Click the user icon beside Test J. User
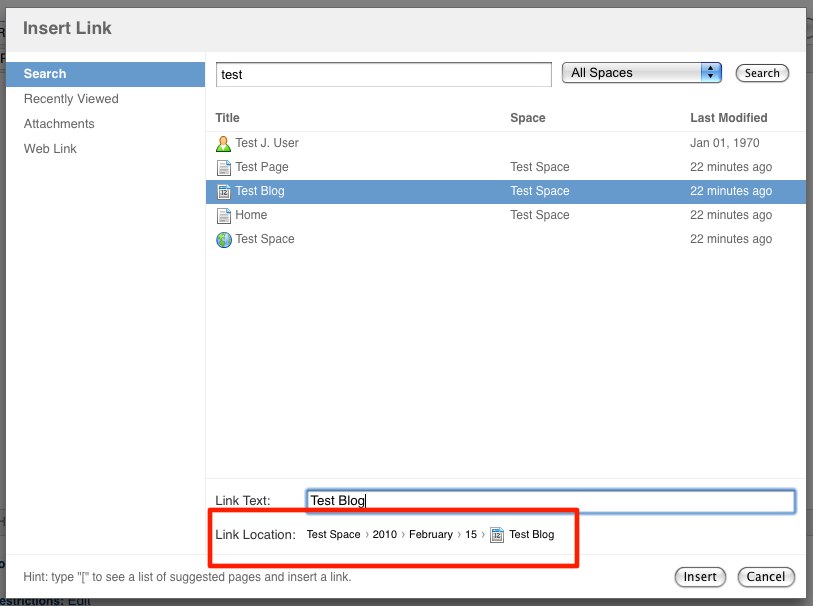 223,144
